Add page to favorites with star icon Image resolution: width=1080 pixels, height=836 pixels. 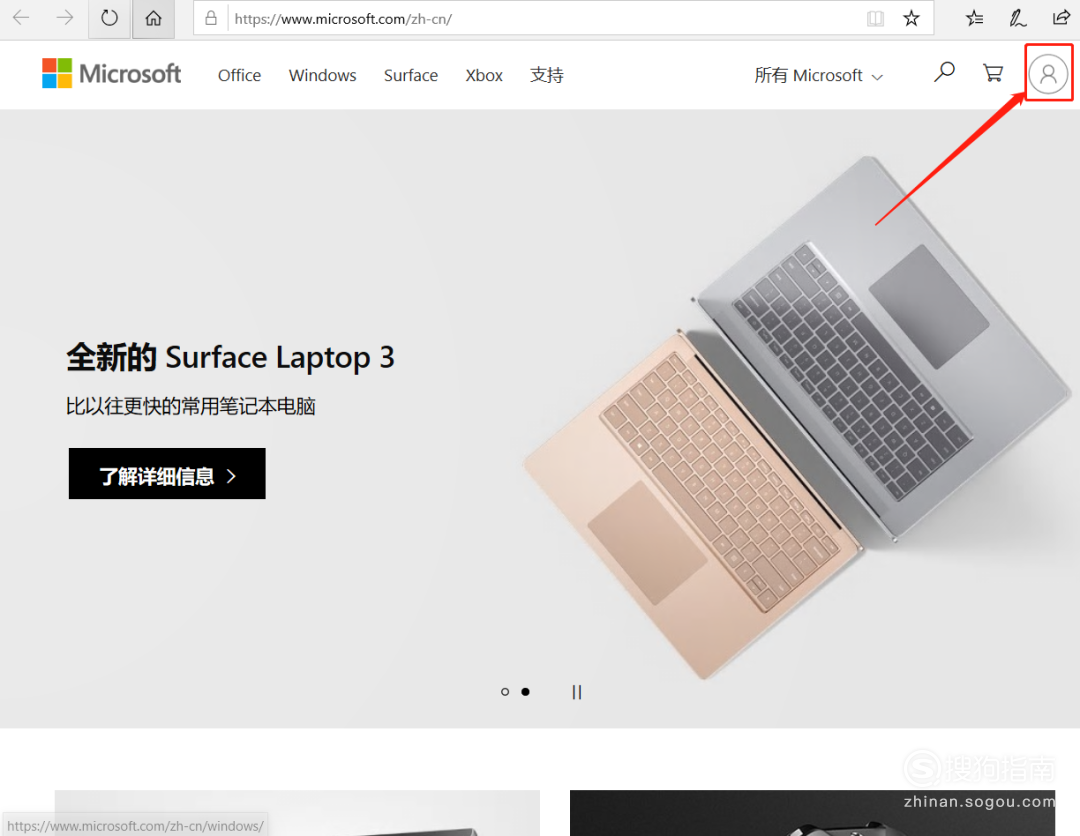911,19
